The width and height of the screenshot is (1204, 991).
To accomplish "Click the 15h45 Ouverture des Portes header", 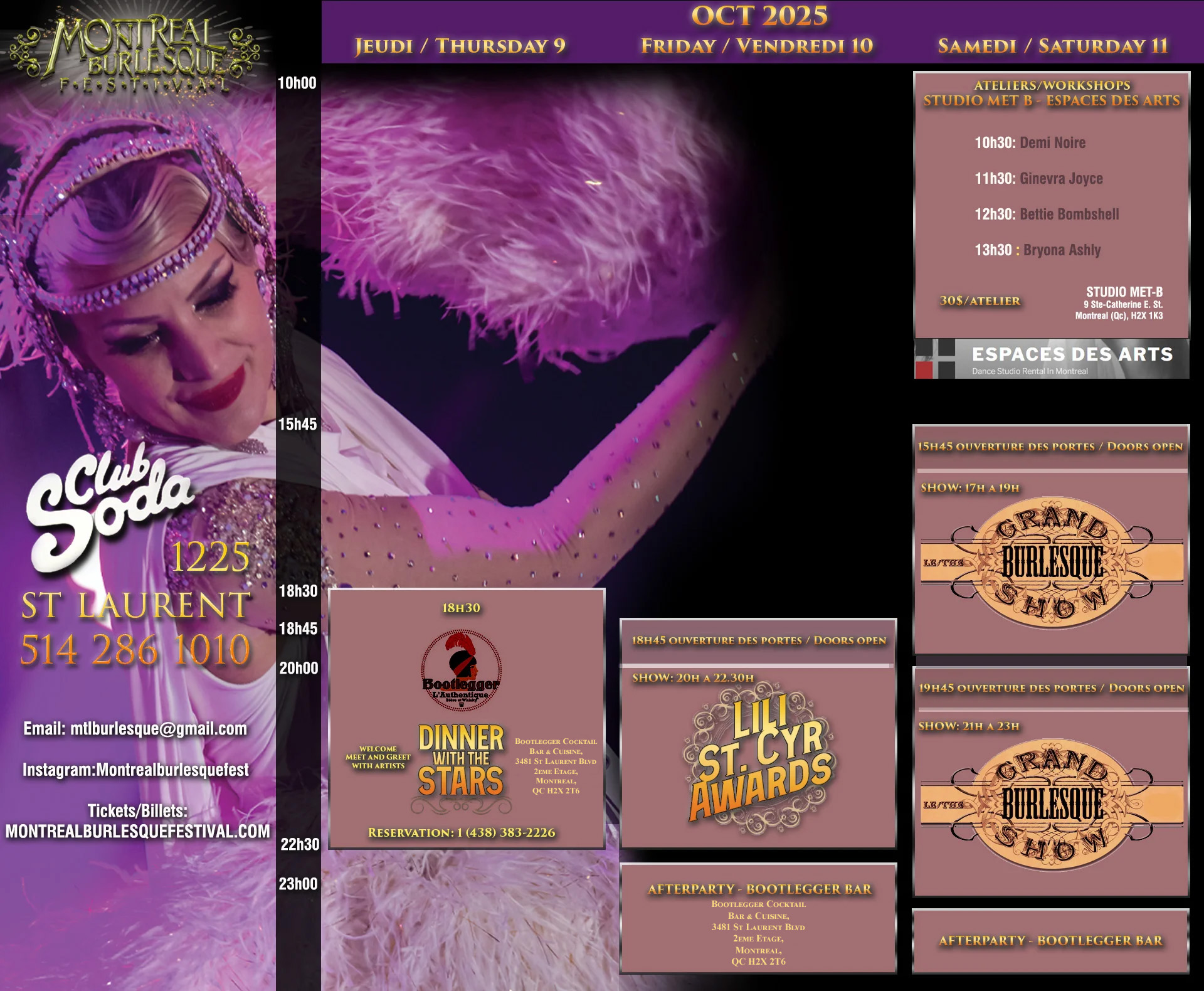I will click(x=1050, y=447).
